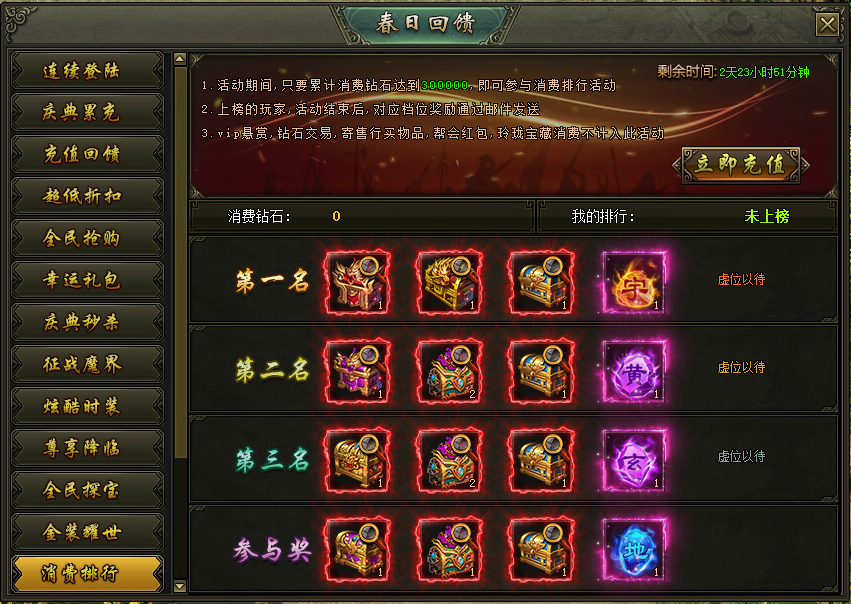
Task: Click the flaming 宇 orb reward icon
Action: [634, 282]
